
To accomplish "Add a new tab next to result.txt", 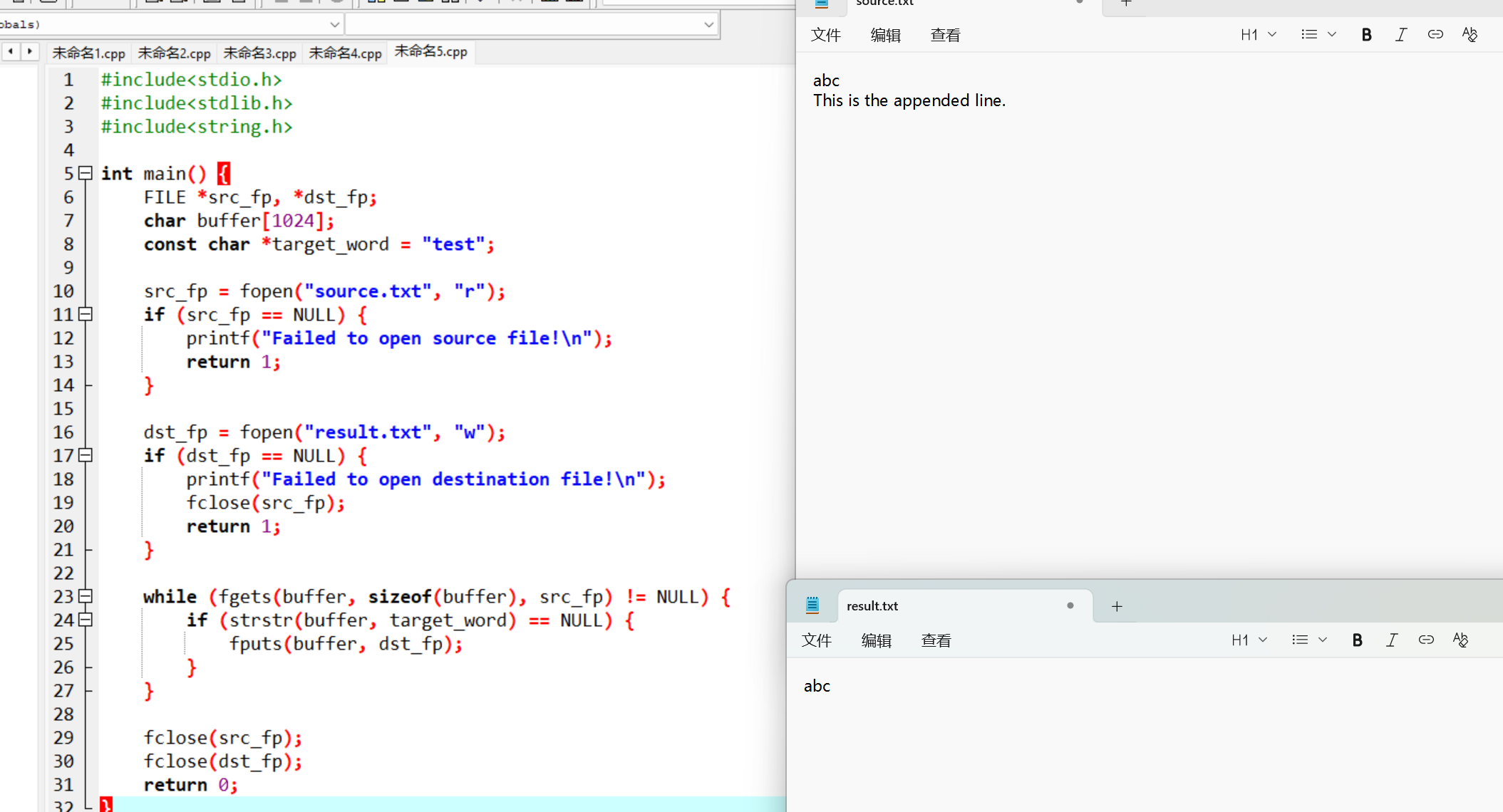I will pyautogui.click(x=1117, y=606).
